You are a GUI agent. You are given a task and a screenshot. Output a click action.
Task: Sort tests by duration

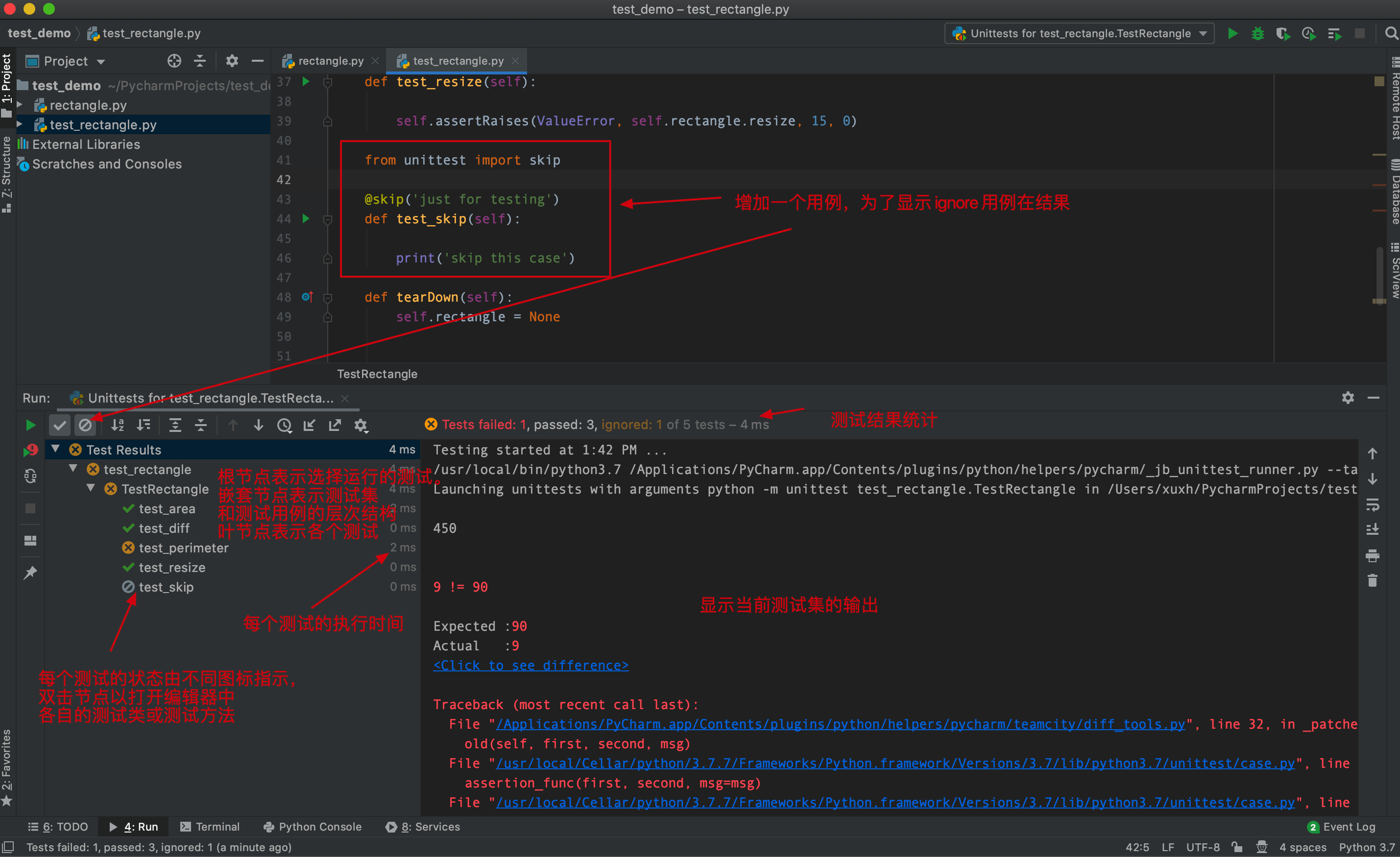[143, 425]
